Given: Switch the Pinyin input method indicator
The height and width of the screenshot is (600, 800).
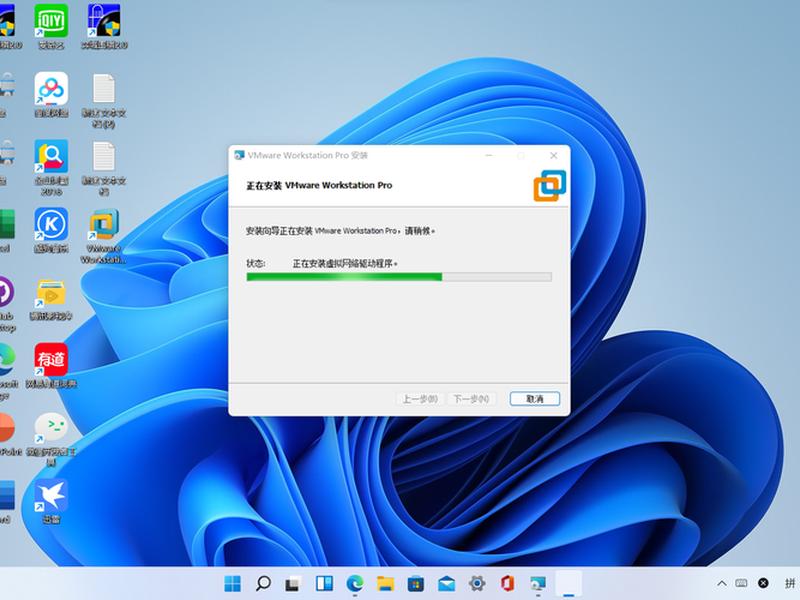Looking at the screenshot, I should [x=789, y=583].
